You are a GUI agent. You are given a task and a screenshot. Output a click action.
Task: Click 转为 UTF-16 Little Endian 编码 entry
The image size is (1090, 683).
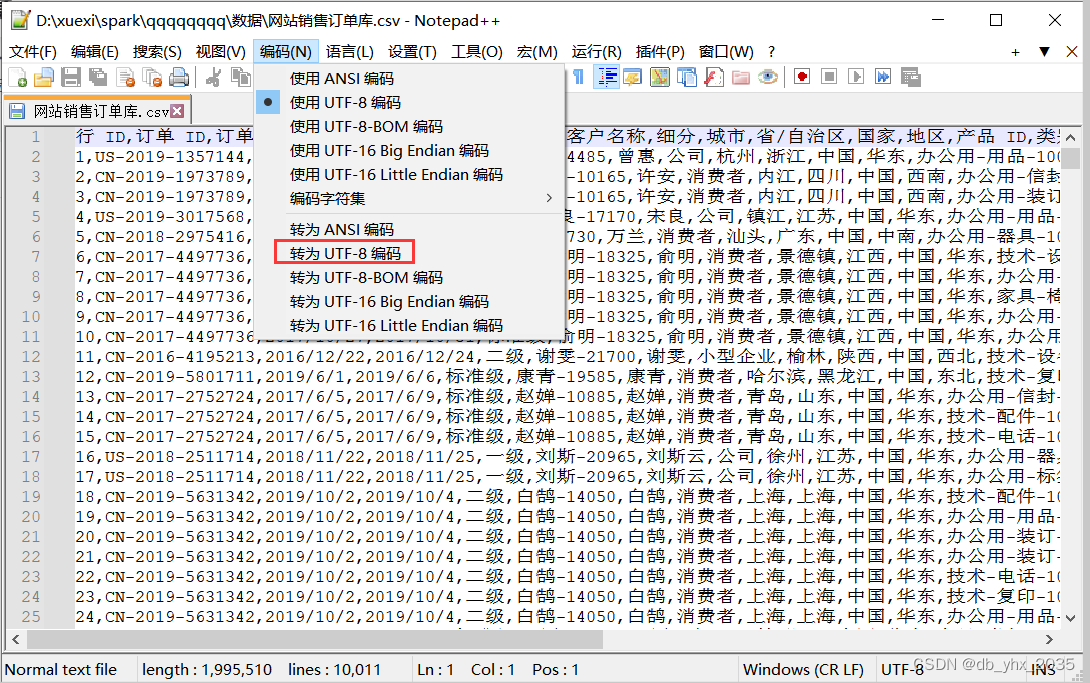pos(409,325)
